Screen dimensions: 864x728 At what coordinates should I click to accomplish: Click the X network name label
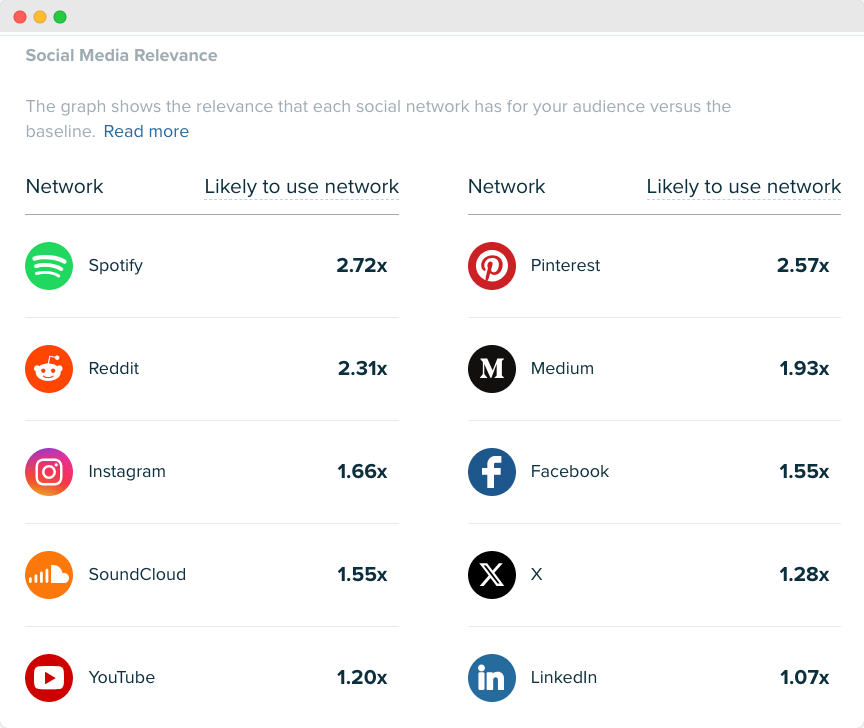537,574
